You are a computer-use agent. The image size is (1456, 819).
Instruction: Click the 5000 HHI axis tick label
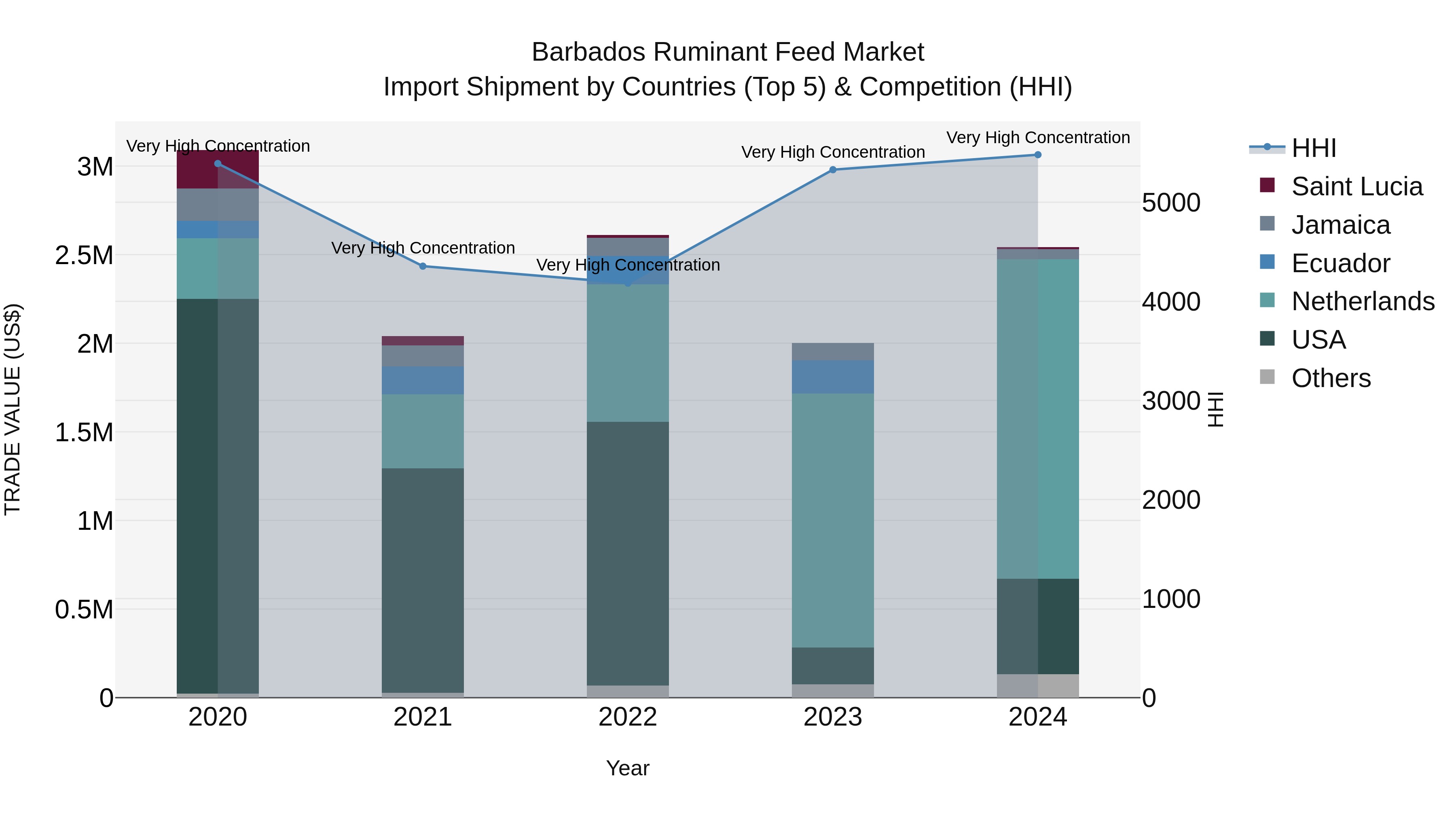coord(1171,203)
